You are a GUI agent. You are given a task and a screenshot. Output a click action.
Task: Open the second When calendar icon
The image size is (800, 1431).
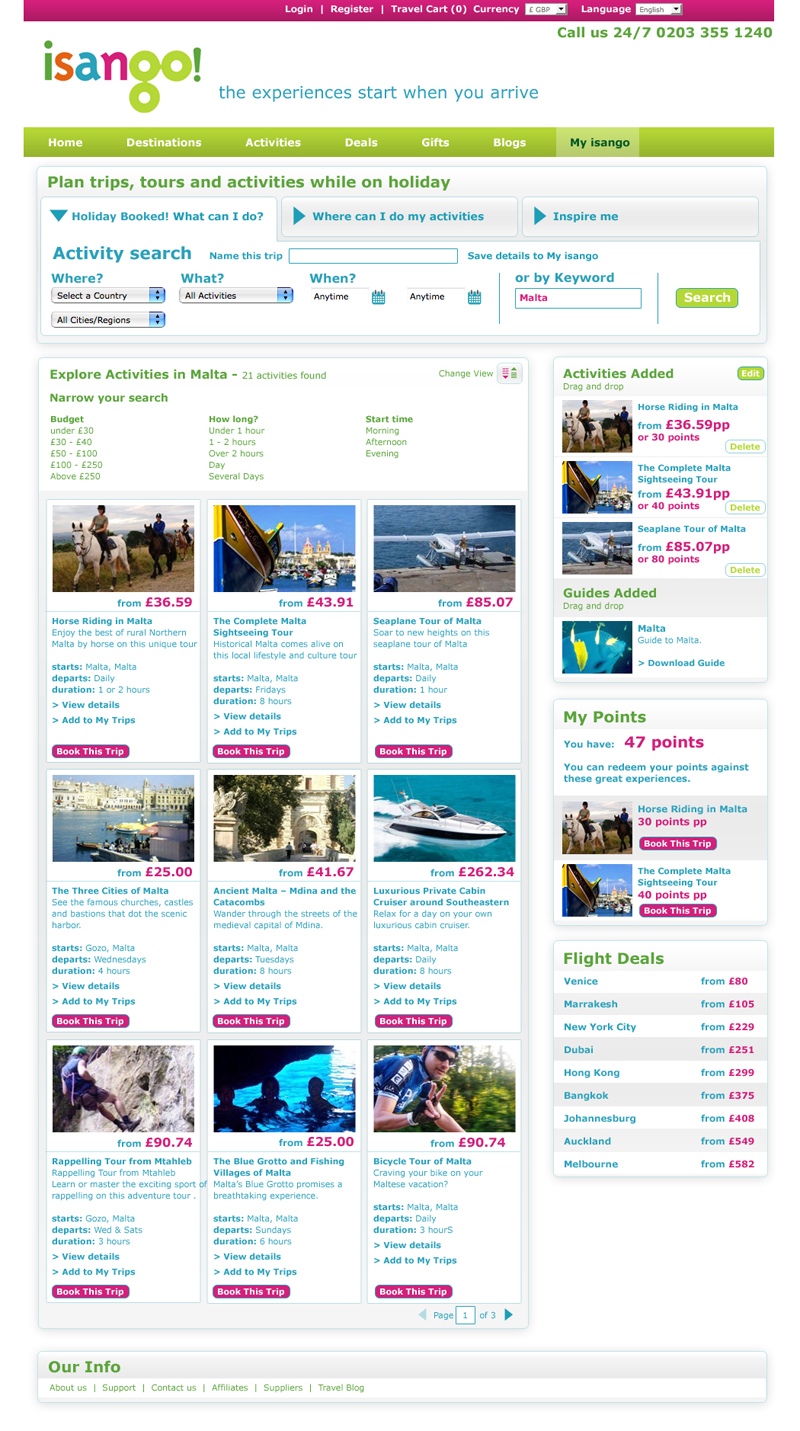[x=475, y=297]
